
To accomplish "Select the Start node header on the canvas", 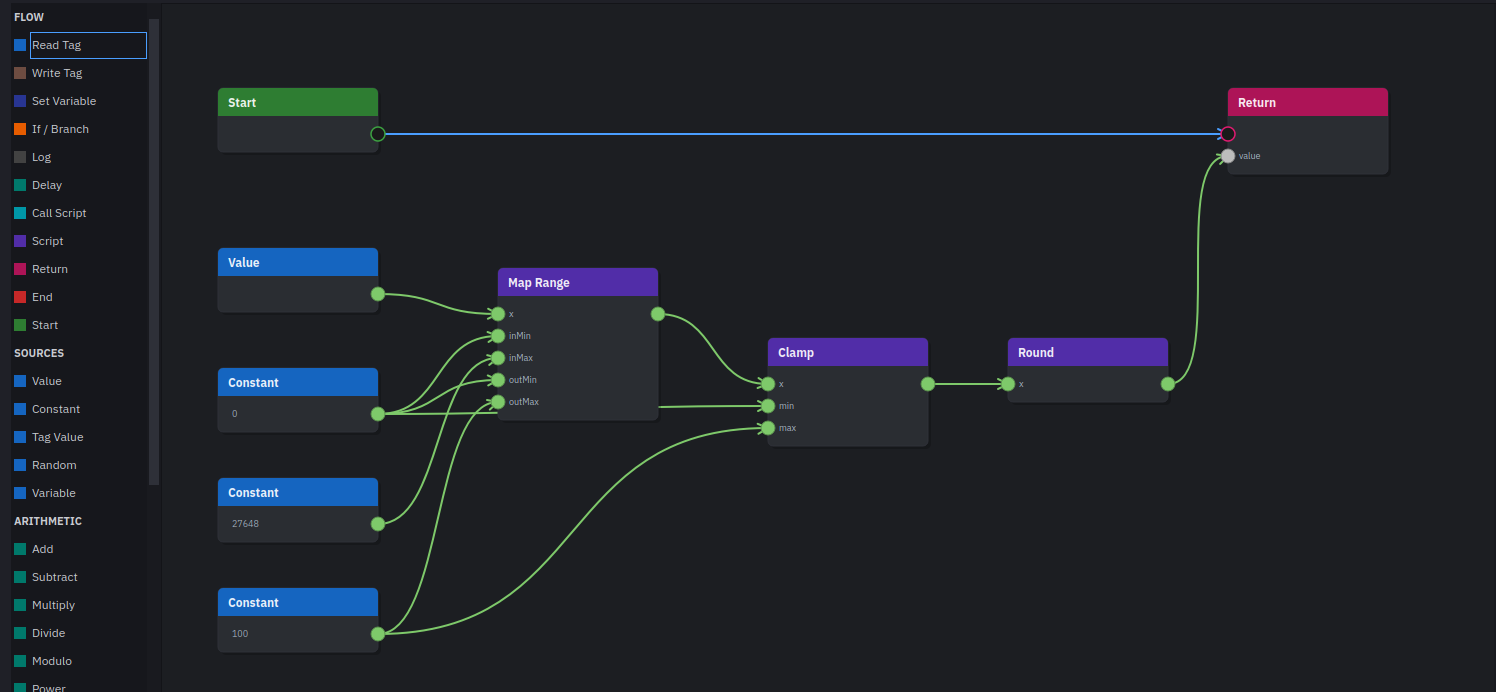I will 298,102.
